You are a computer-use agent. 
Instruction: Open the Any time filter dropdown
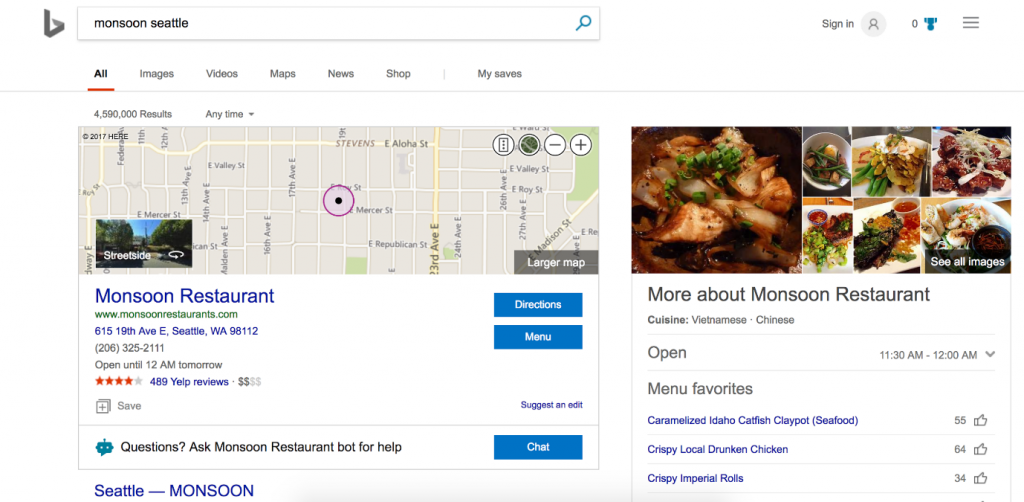[x=230, y=114]
